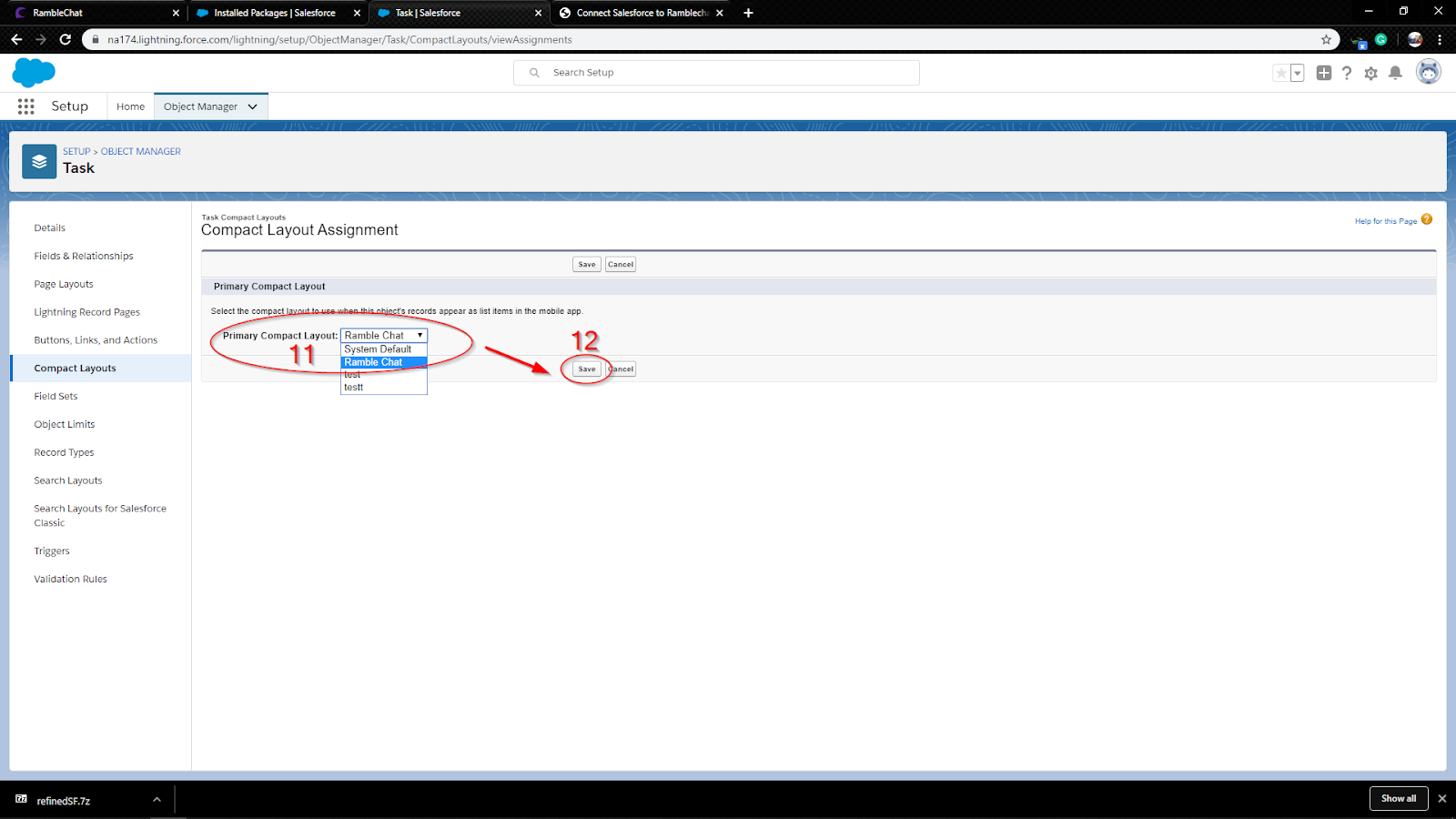Close the downloads bar
The width and height of the screenshot is (1456, 819).
[x=1441, y=798]
